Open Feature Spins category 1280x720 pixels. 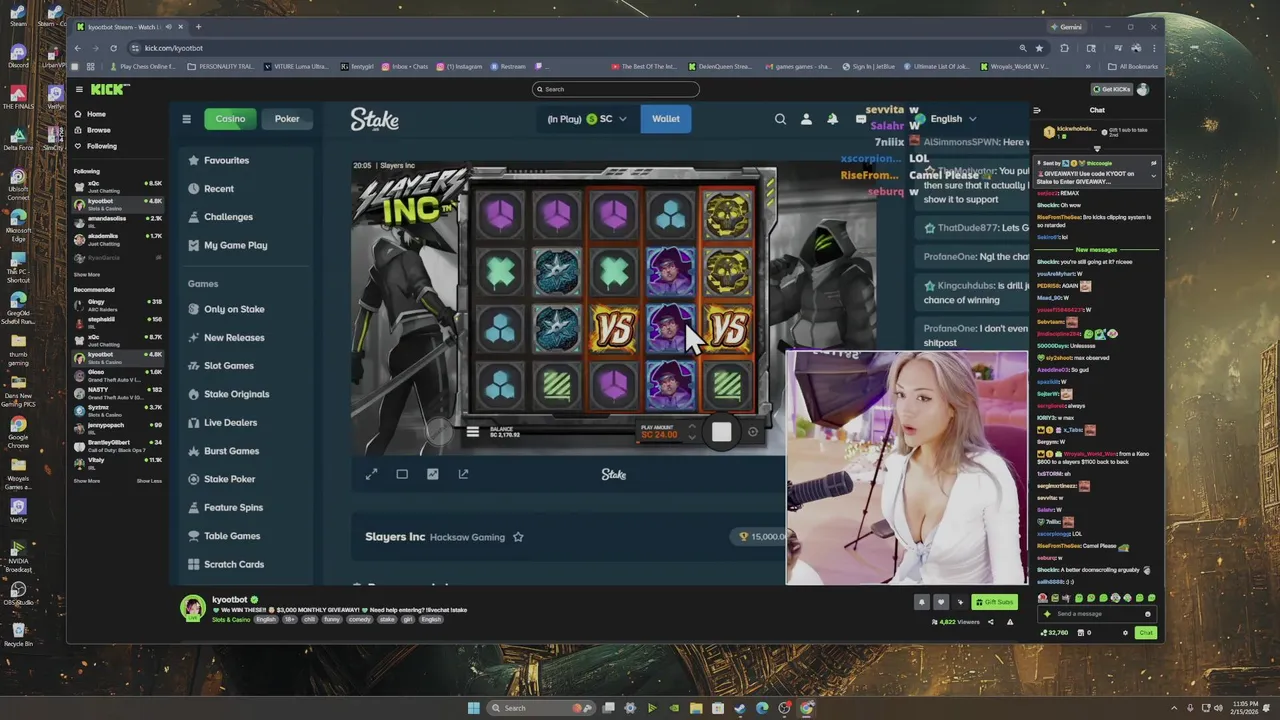226,507
